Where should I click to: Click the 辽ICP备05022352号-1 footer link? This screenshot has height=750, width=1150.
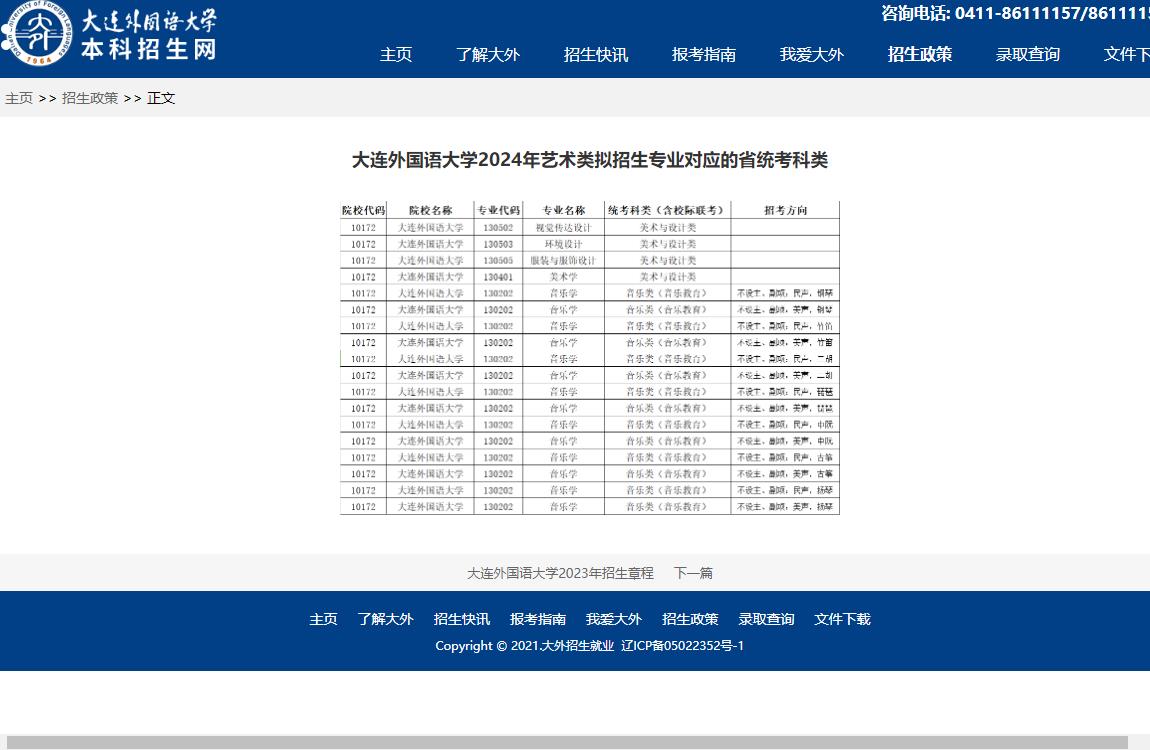[x=682, y=645]
